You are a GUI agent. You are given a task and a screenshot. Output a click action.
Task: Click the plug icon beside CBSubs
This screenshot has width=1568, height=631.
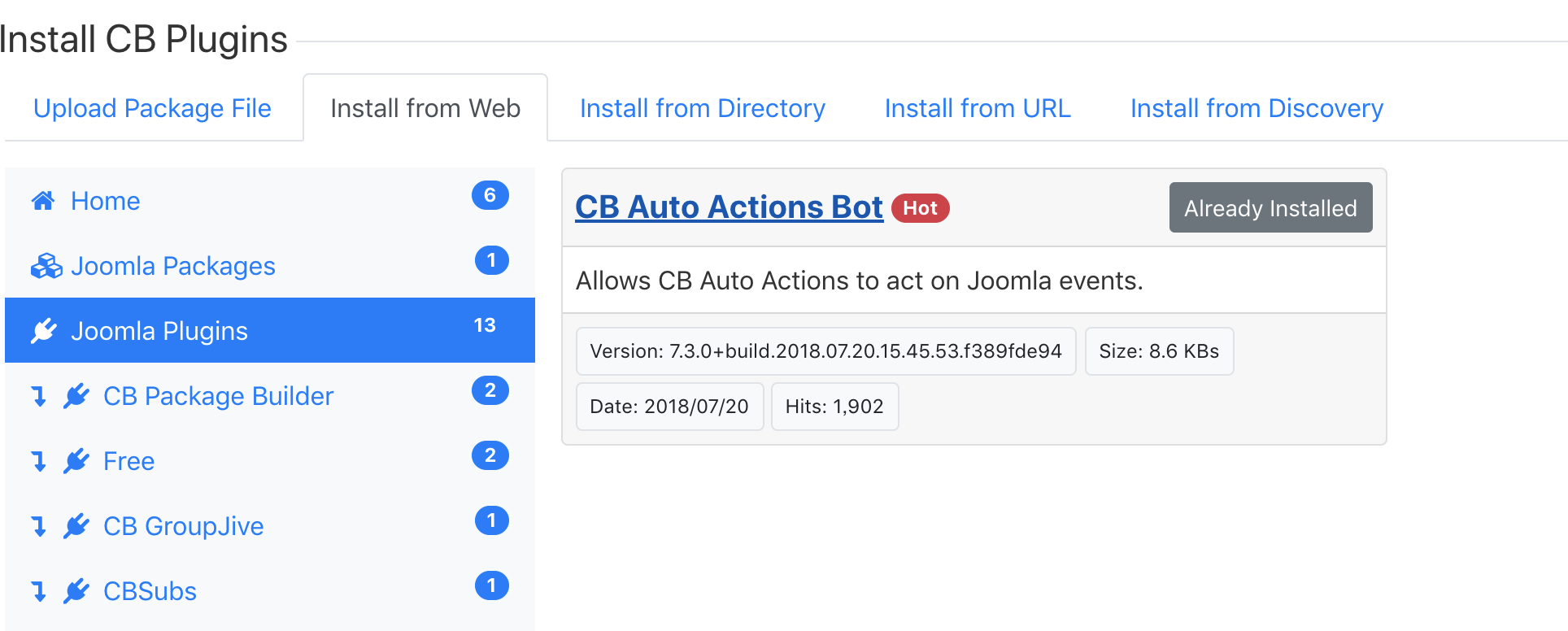(76, 591)
